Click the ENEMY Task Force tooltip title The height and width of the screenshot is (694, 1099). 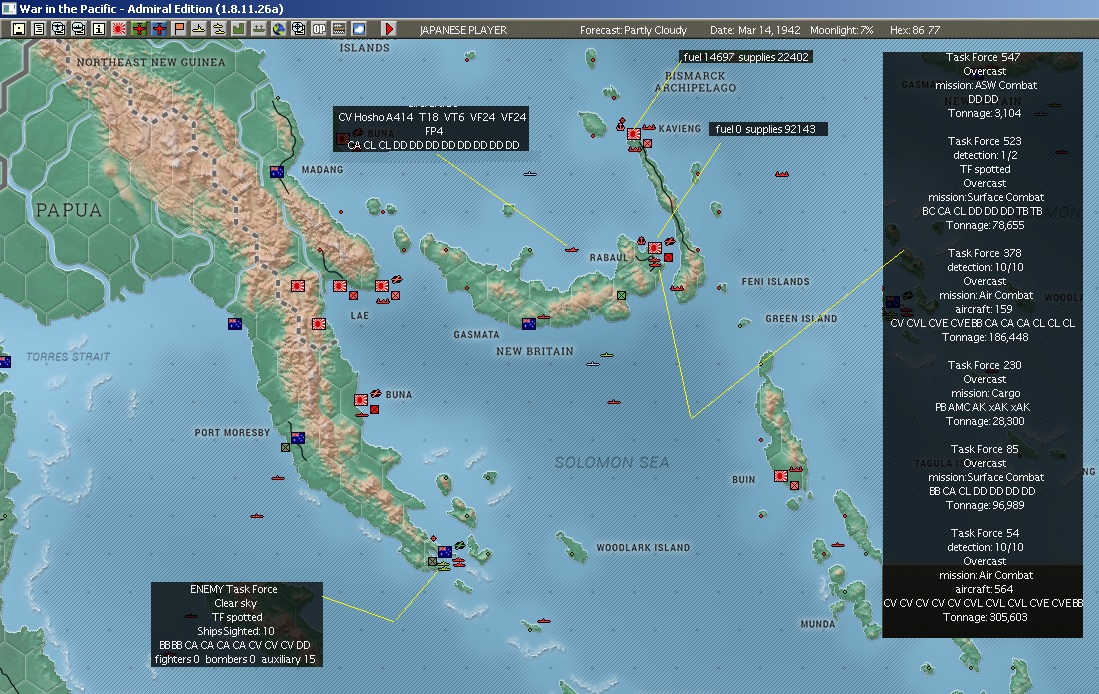(233, 589)
